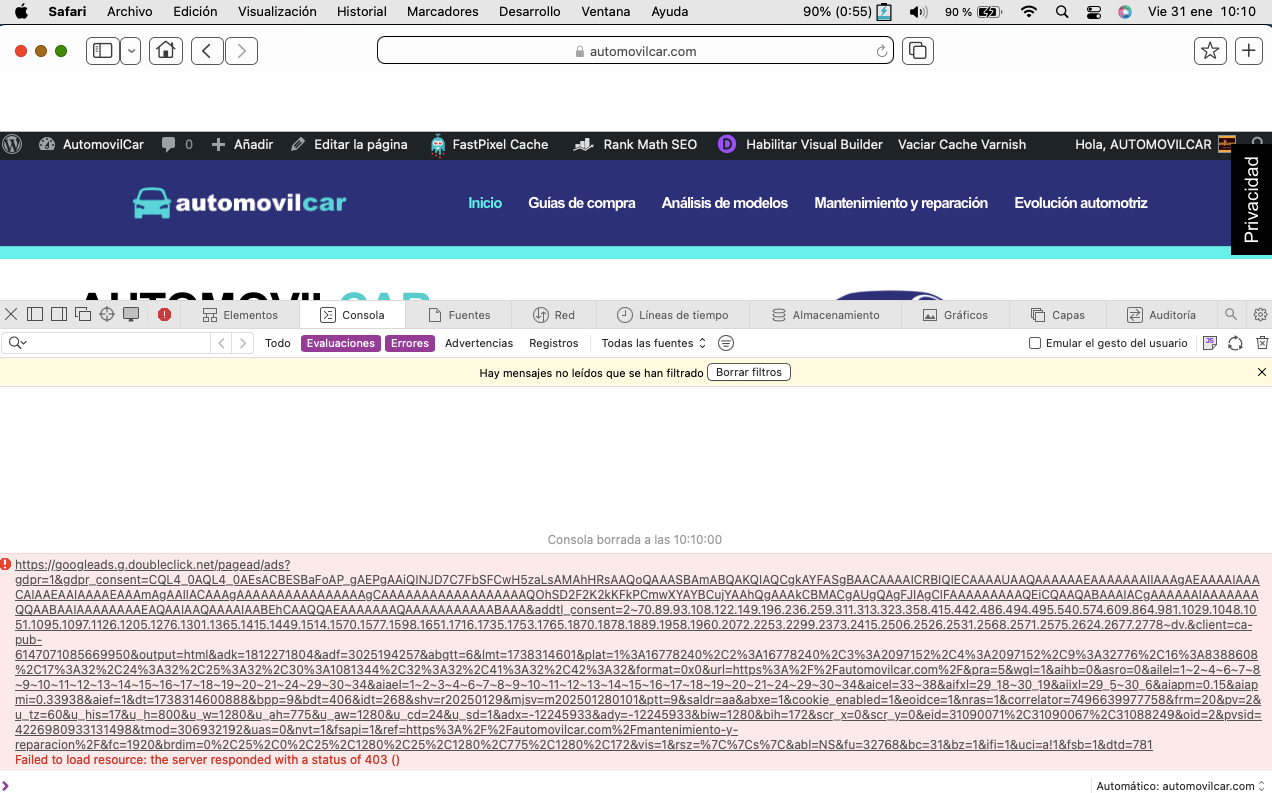Open the Almacenamiento tab

tap(825, 314)
